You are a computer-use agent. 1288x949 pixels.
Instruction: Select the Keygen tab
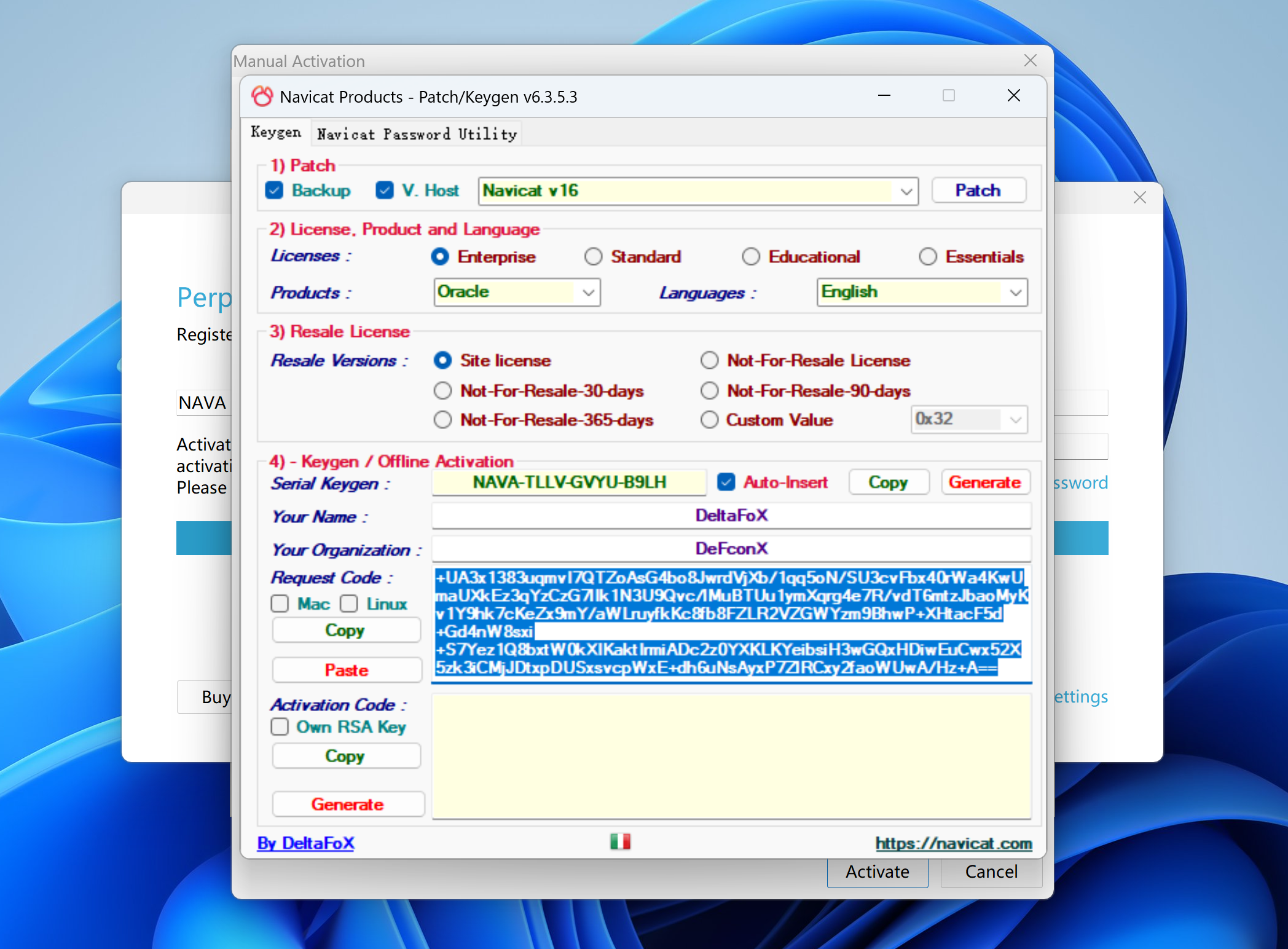276,133
